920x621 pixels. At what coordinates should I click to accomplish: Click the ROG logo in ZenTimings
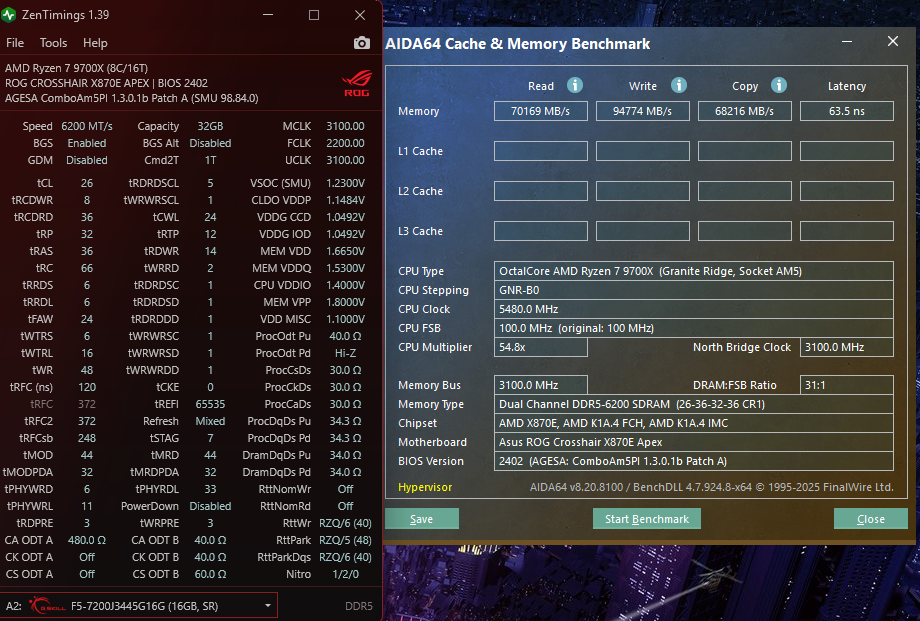pos(356,83)
